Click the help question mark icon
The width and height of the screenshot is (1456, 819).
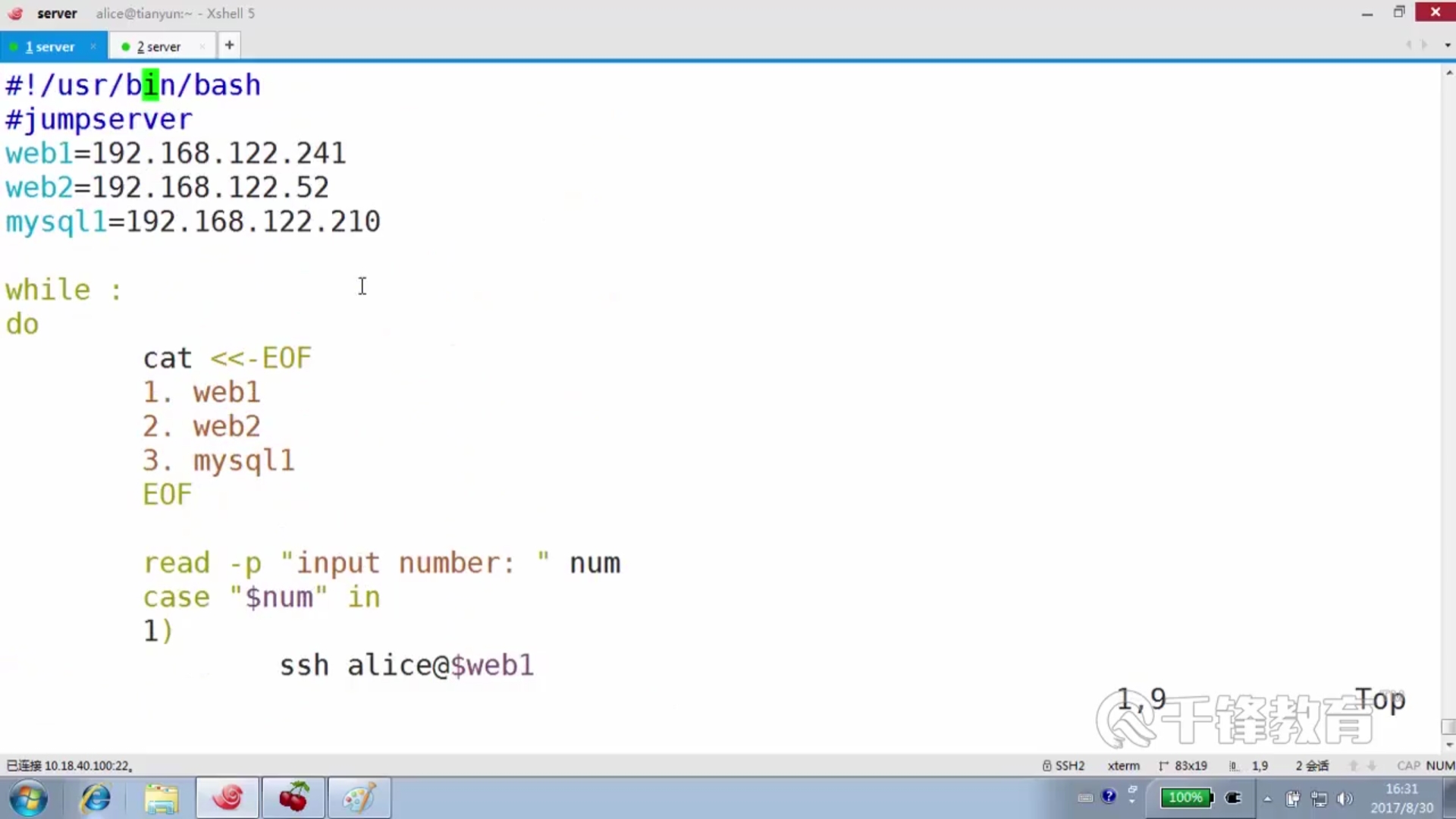click(1109, 796)
